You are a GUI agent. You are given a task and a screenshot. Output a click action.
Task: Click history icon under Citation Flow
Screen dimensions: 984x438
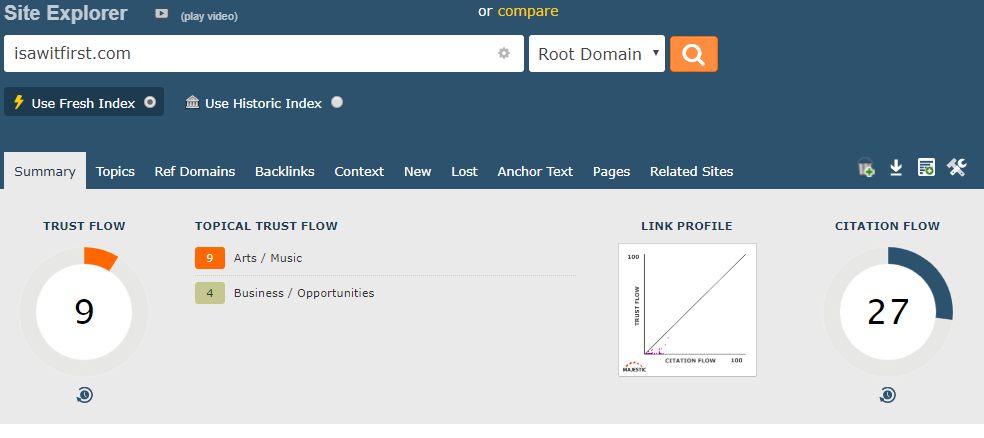click(x=887, y=395)
